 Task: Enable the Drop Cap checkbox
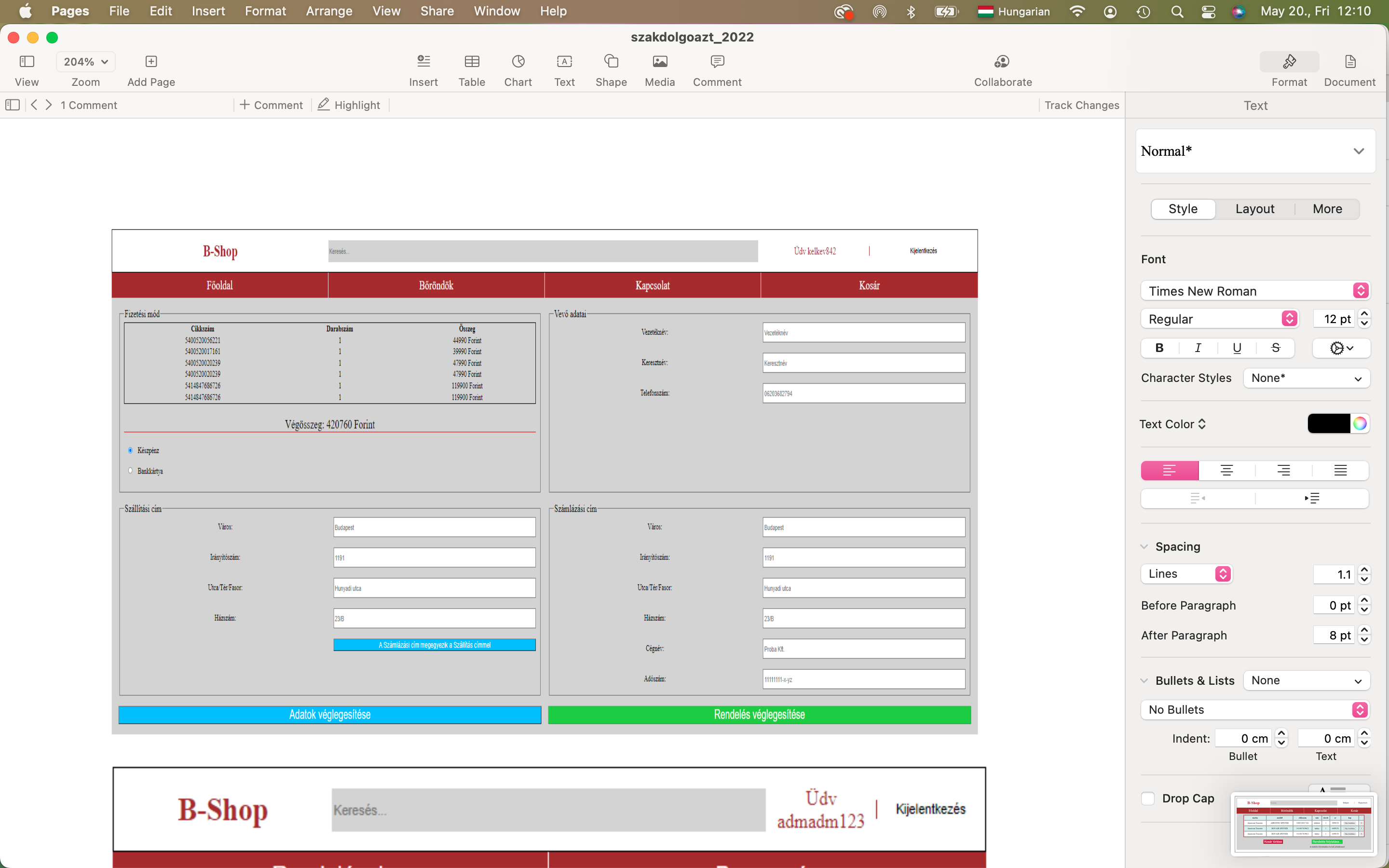[1148, 799]
